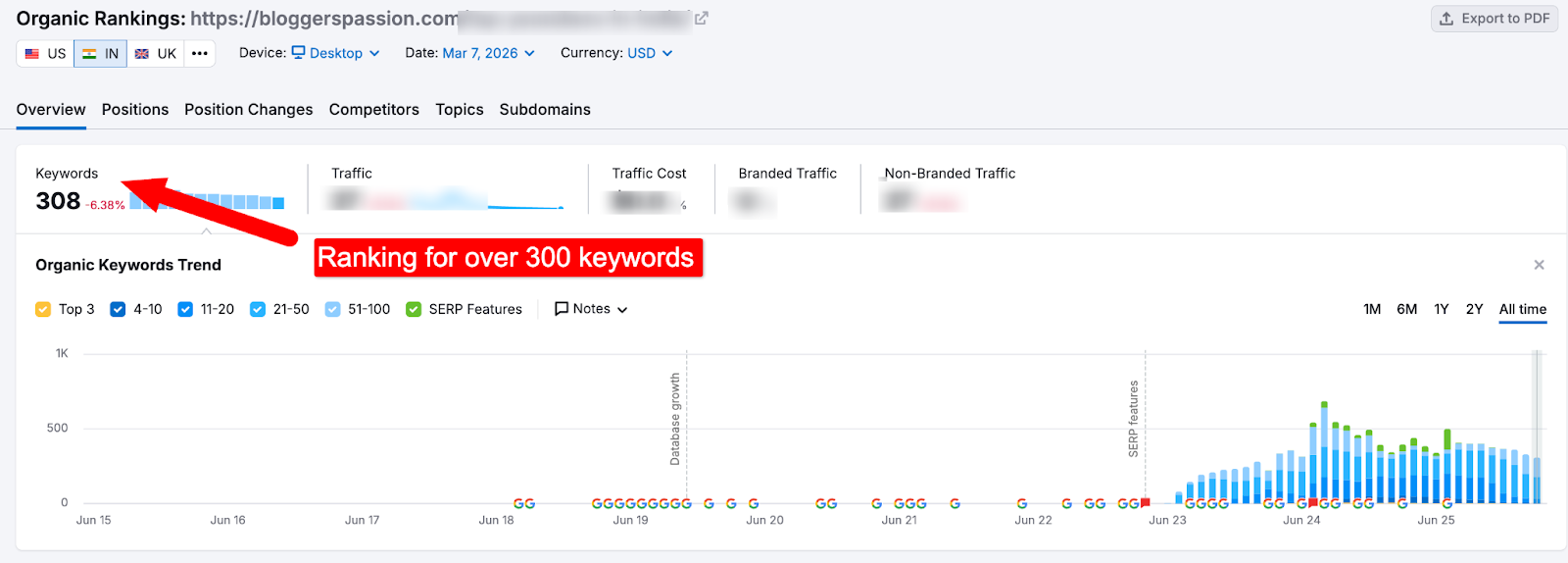
Task: Switch to the Position Changes tab
Action: pos(248,110)
